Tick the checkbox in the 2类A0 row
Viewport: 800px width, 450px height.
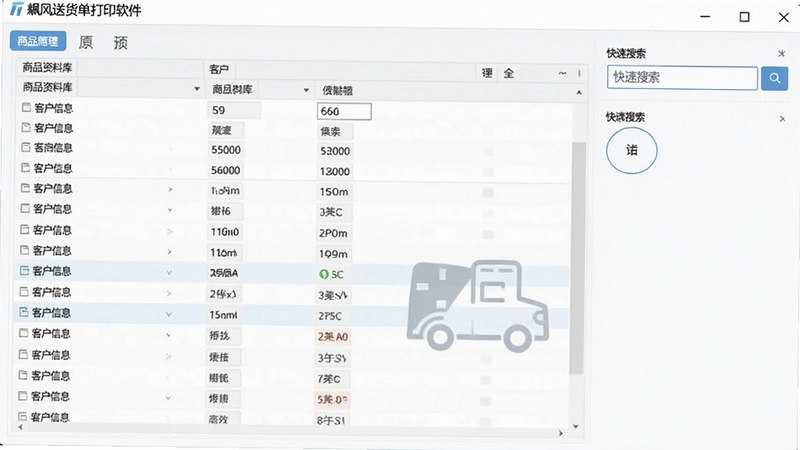click(x=23, y=333)
